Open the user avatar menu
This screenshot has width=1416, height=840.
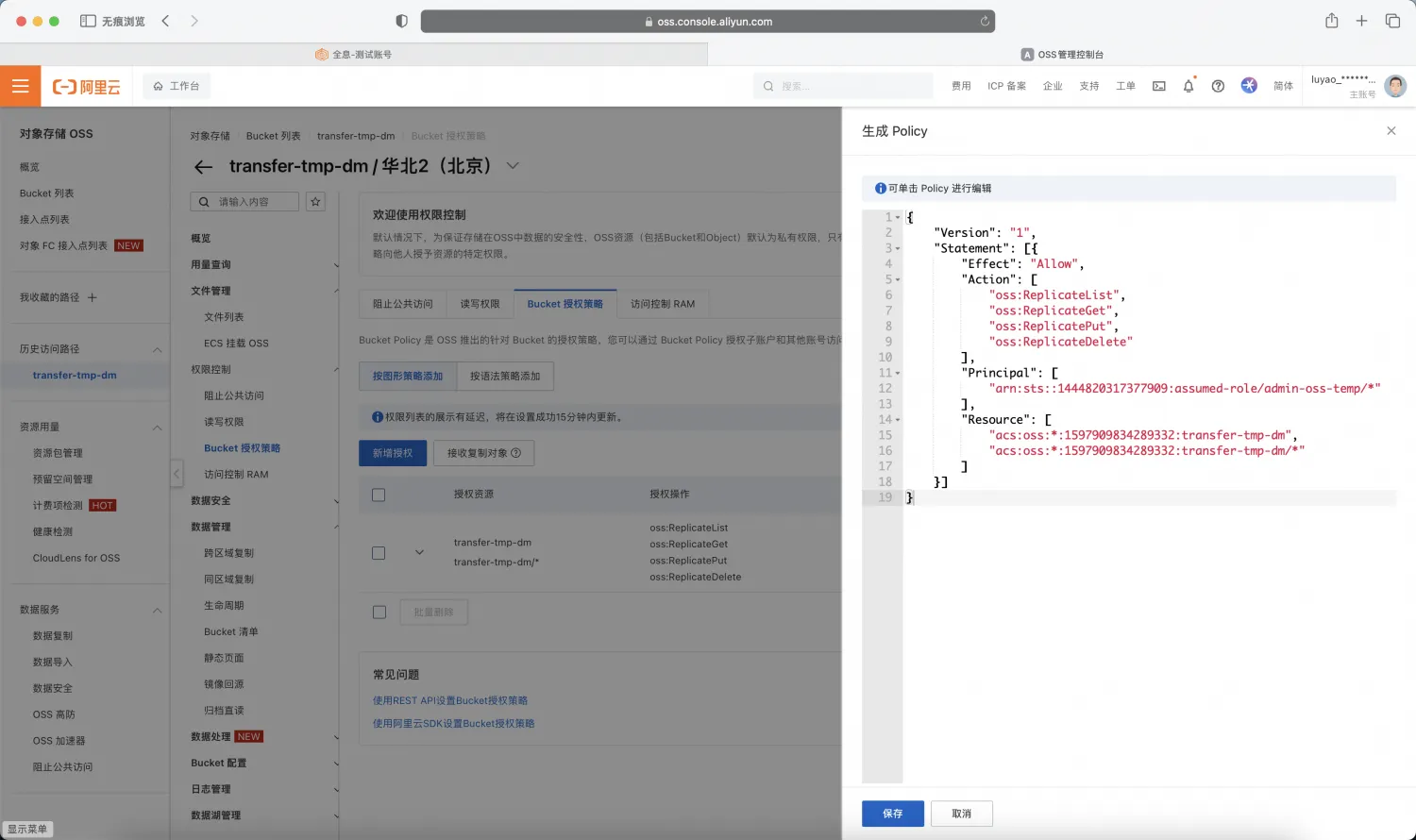click(1395, 86)
